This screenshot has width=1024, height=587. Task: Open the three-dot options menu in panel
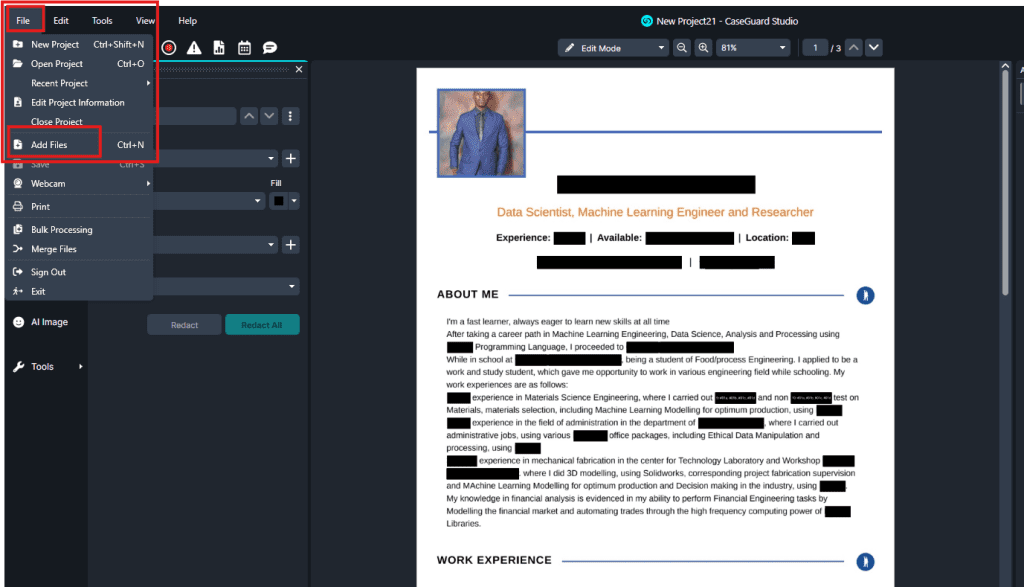[290, 116]
